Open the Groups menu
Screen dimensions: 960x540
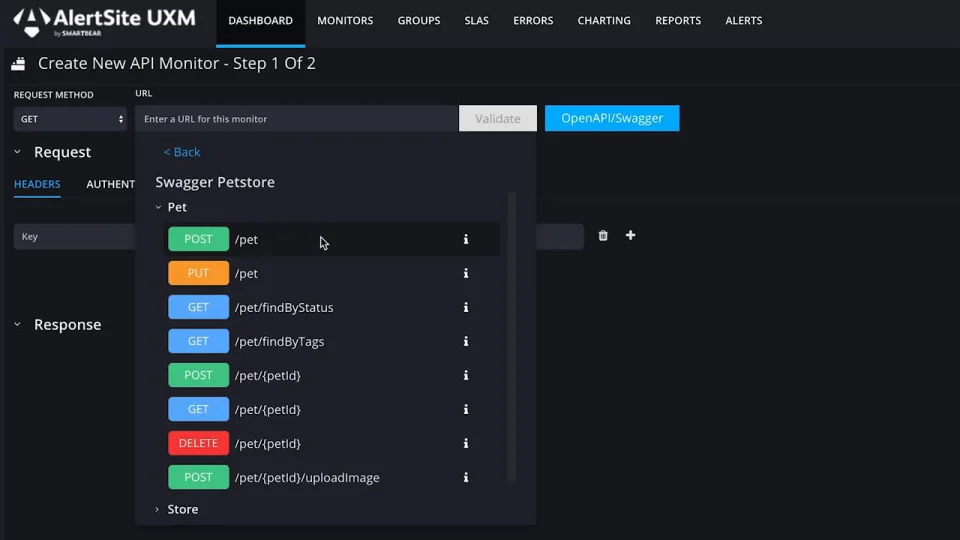tap(419, 21)
